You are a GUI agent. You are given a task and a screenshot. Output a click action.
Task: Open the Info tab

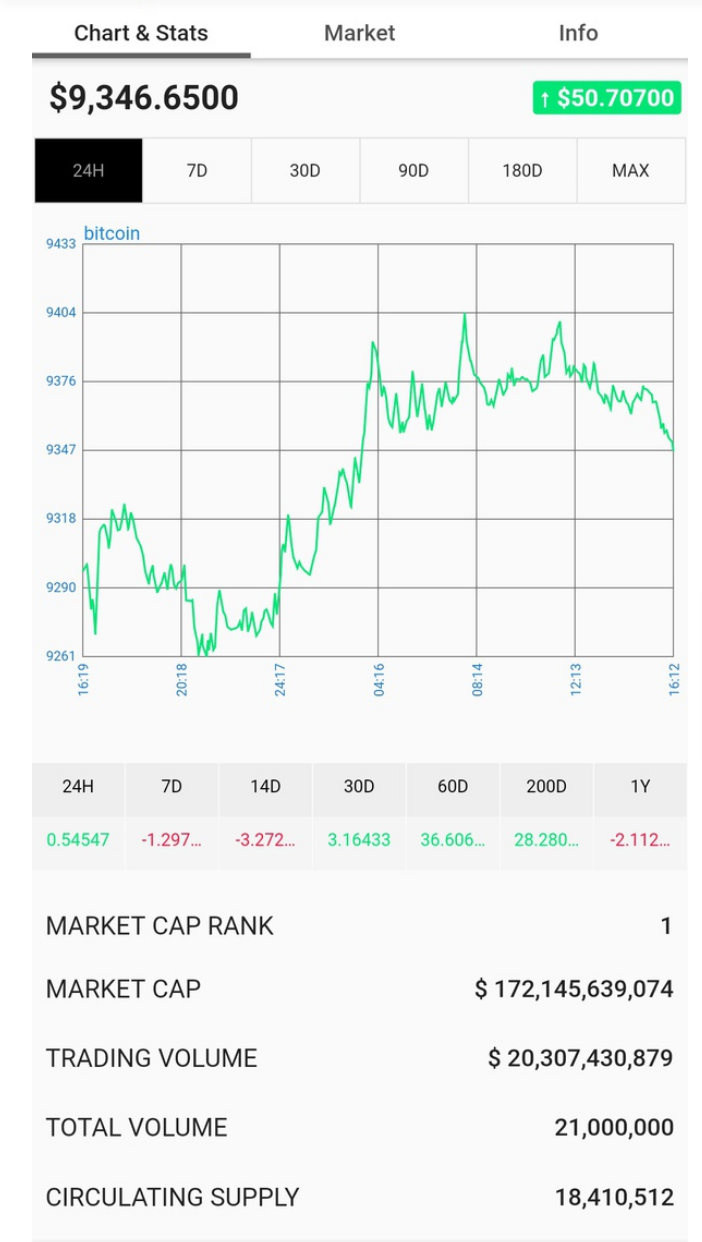pyautogui.click(x=578, y=33)
